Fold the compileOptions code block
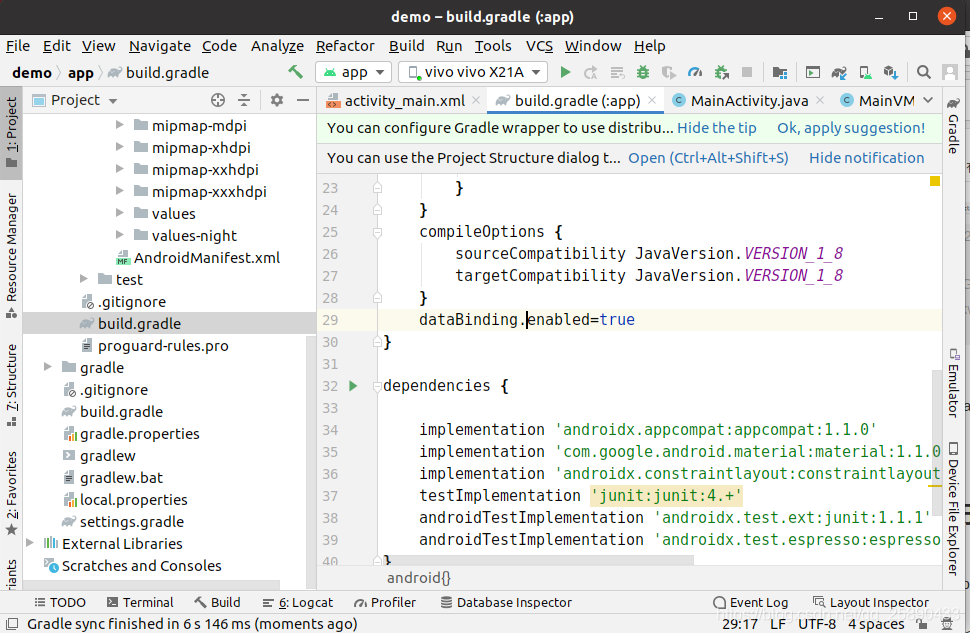Screen dimensions: 970x633 point(377,232)
